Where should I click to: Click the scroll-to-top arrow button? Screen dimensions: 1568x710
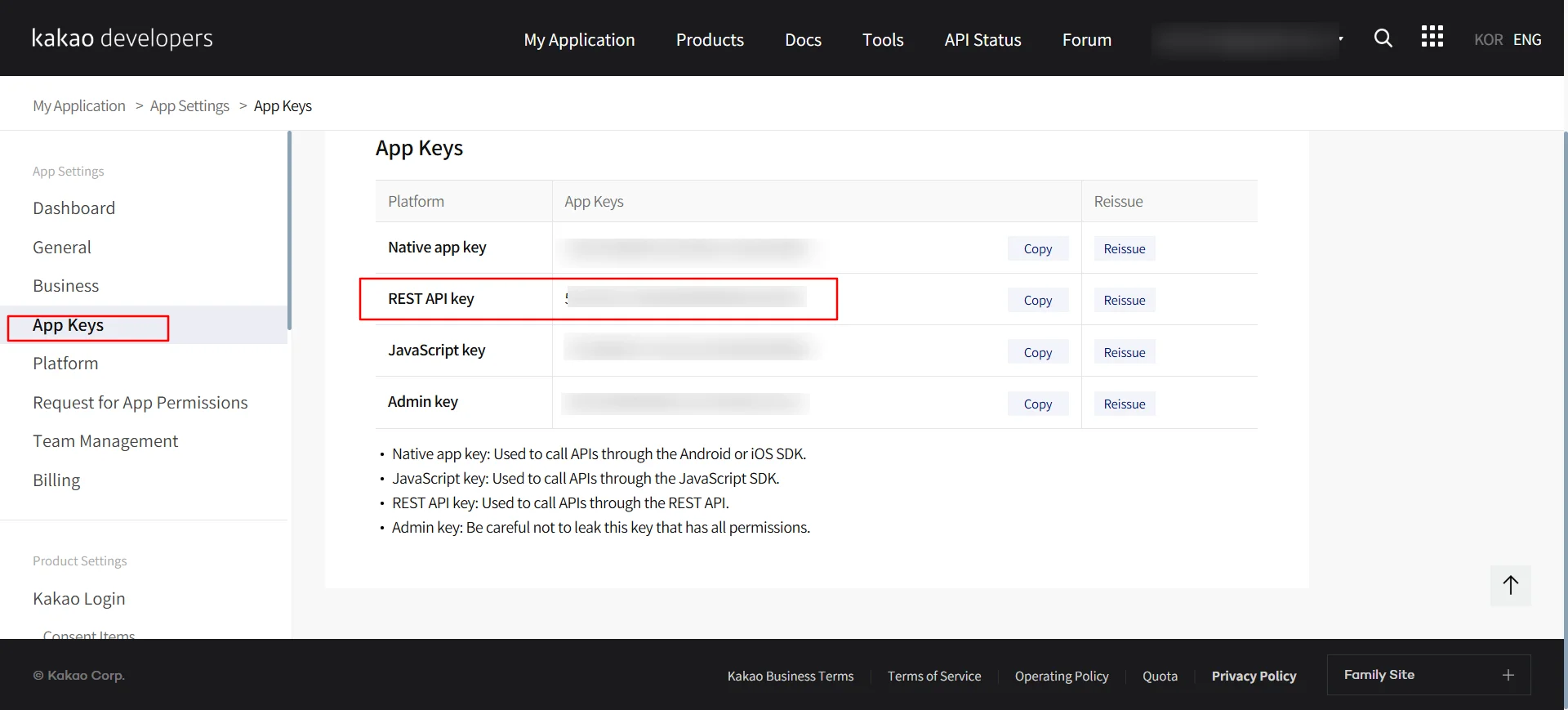point(1510,585)
